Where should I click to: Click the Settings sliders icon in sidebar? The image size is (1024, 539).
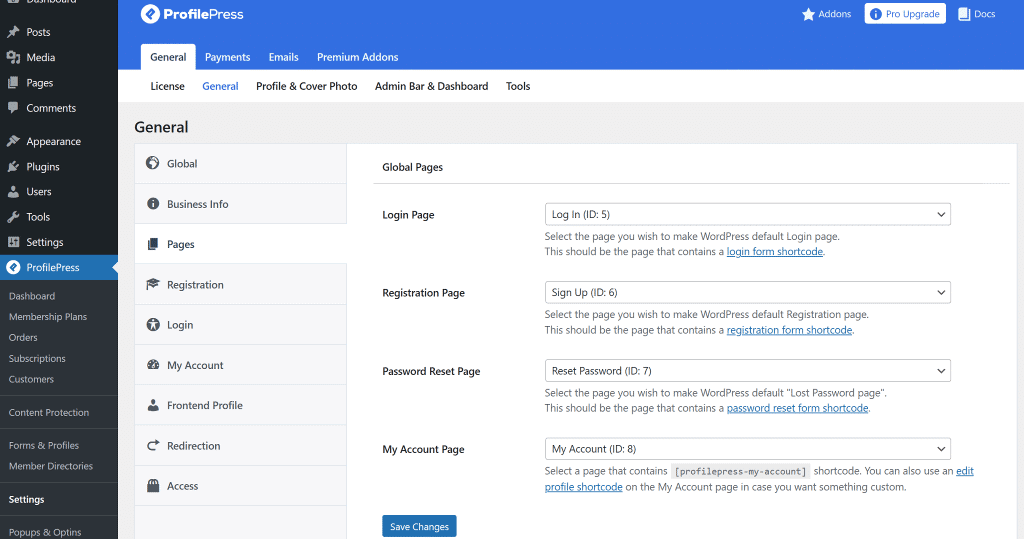coord(13,242)
